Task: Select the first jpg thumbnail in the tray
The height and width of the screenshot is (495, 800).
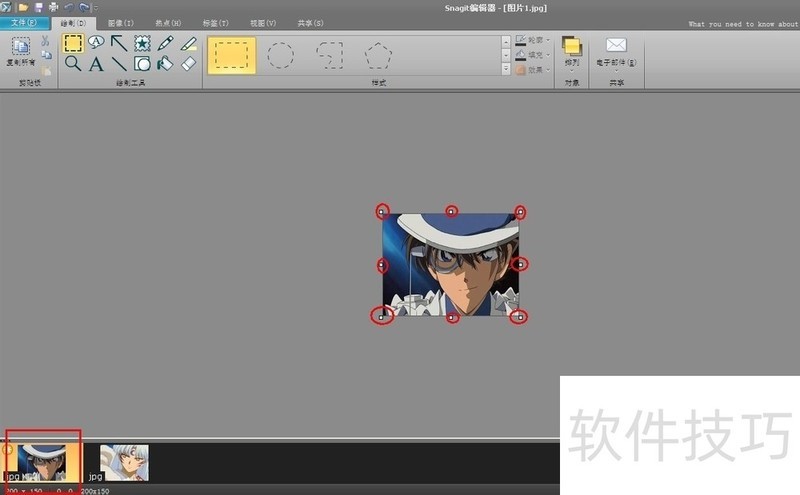Action: pos(42,462)
